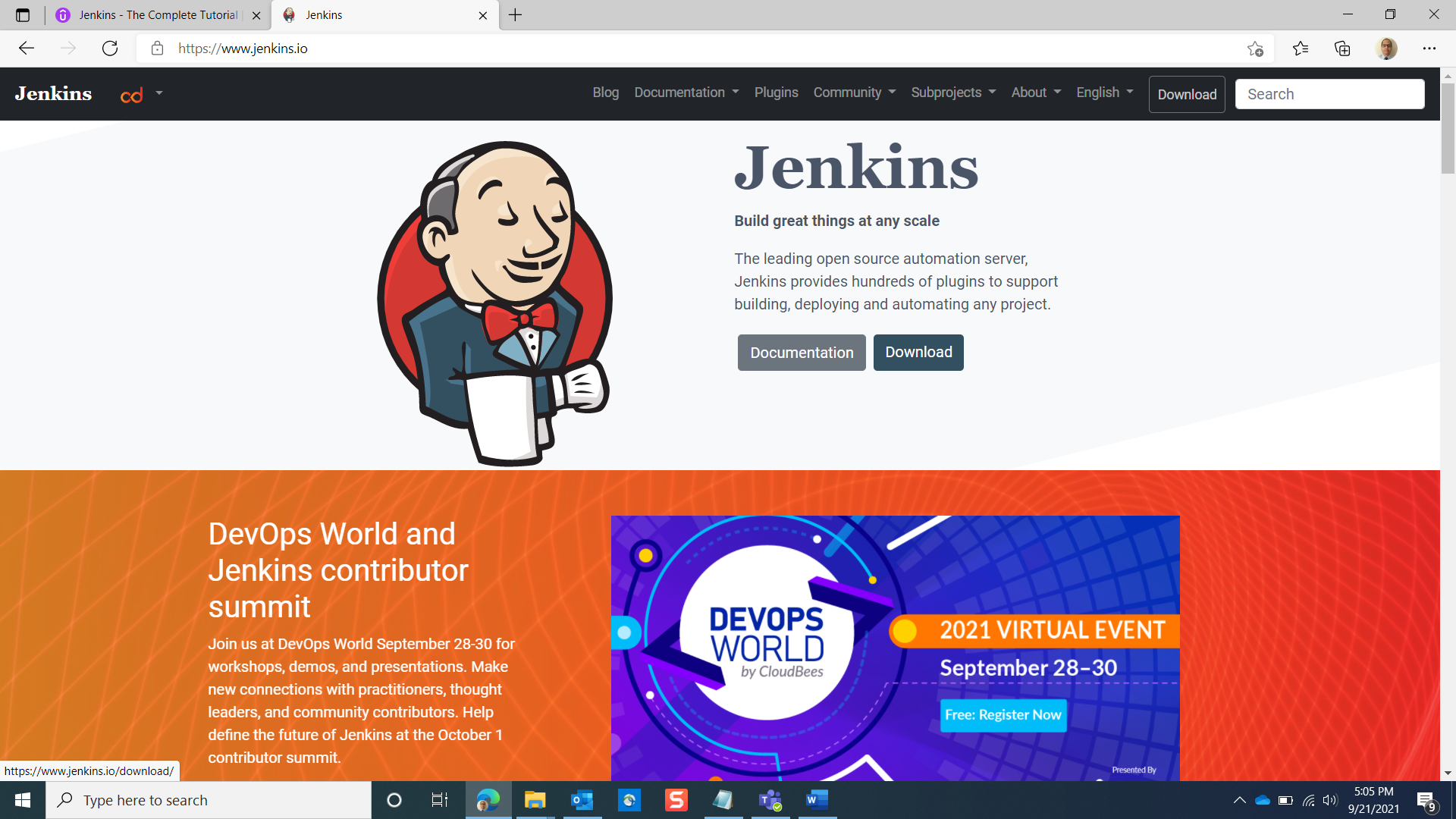Click the Search input field in navbar

(x=1329, y=94)
